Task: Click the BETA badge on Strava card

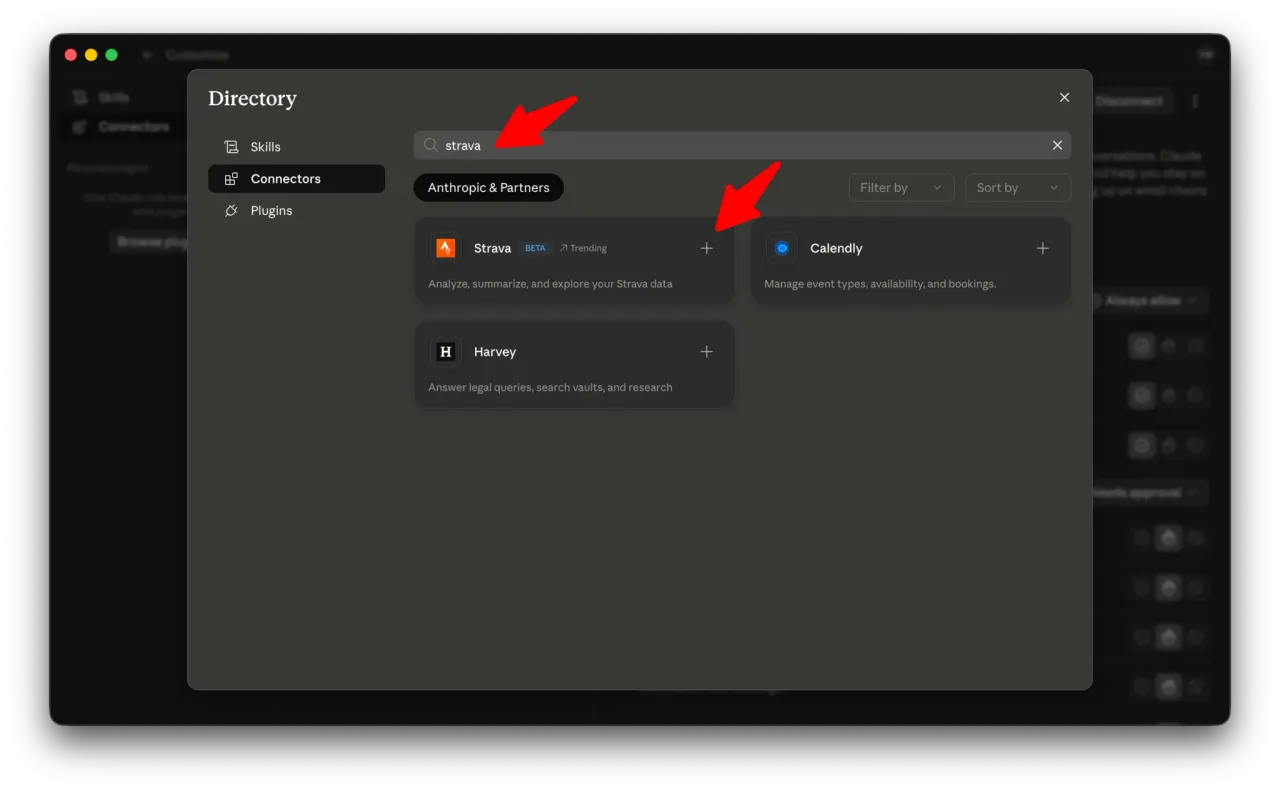Action: click(x=535, y=248)
